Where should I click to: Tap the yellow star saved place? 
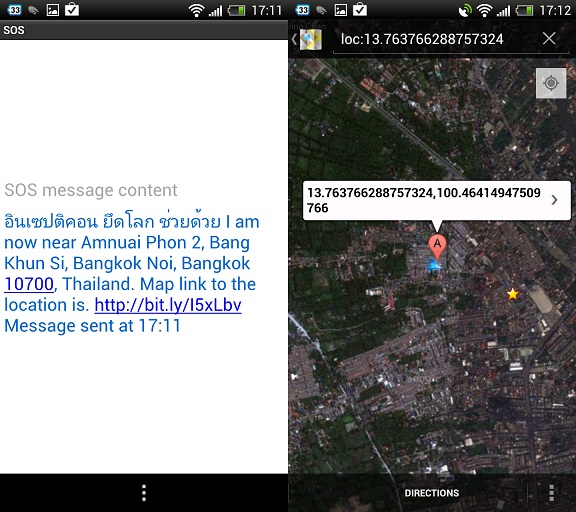tap(512, 294)
